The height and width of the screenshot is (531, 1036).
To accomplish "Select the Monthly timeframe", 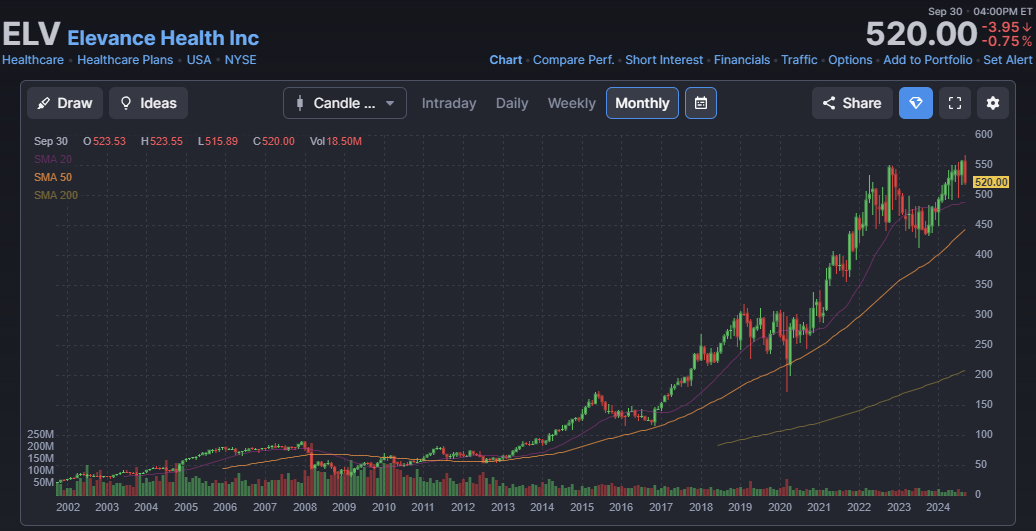I will point(642,103).
